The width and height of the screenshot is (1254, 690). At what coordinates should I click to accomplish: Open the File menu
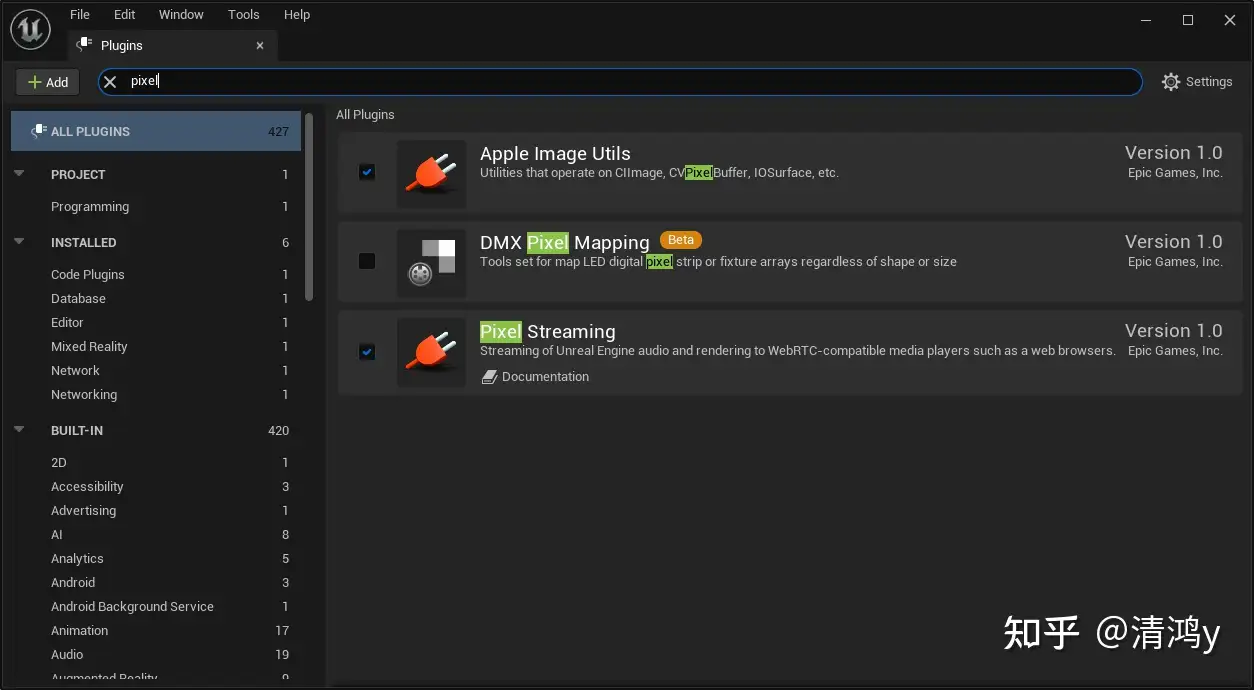click(80, 14)
